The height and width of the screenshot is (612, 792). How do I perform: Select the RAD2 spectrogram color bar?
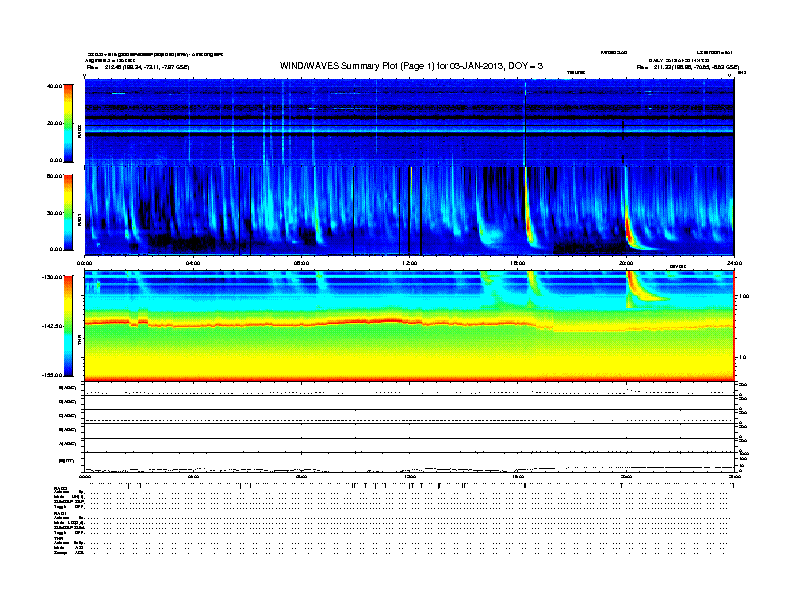click(68, 123)
